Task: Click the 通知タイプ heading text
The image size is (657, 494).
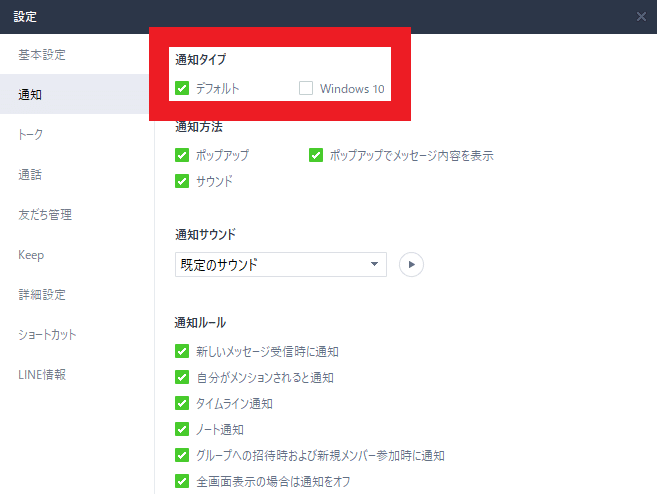Action: coord(200,59)
